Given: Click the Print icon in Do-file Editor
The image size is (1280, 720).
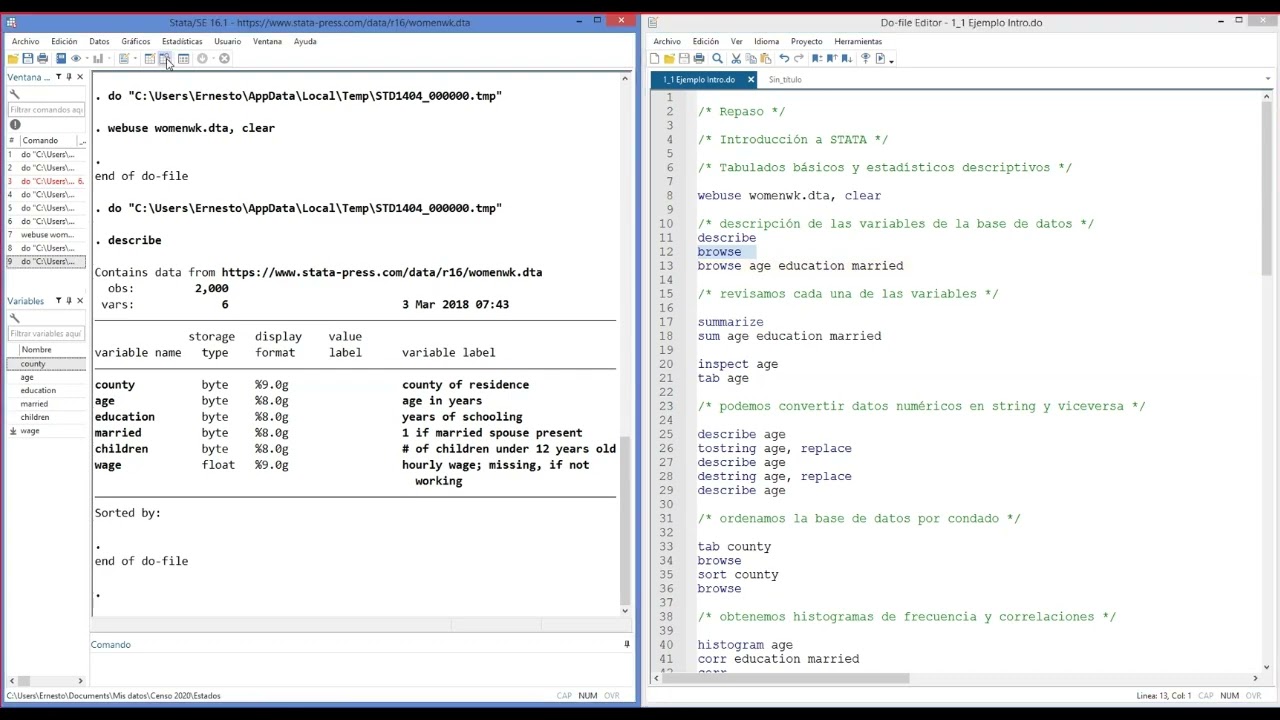Looking at the screenshot, I should point(699,58).
